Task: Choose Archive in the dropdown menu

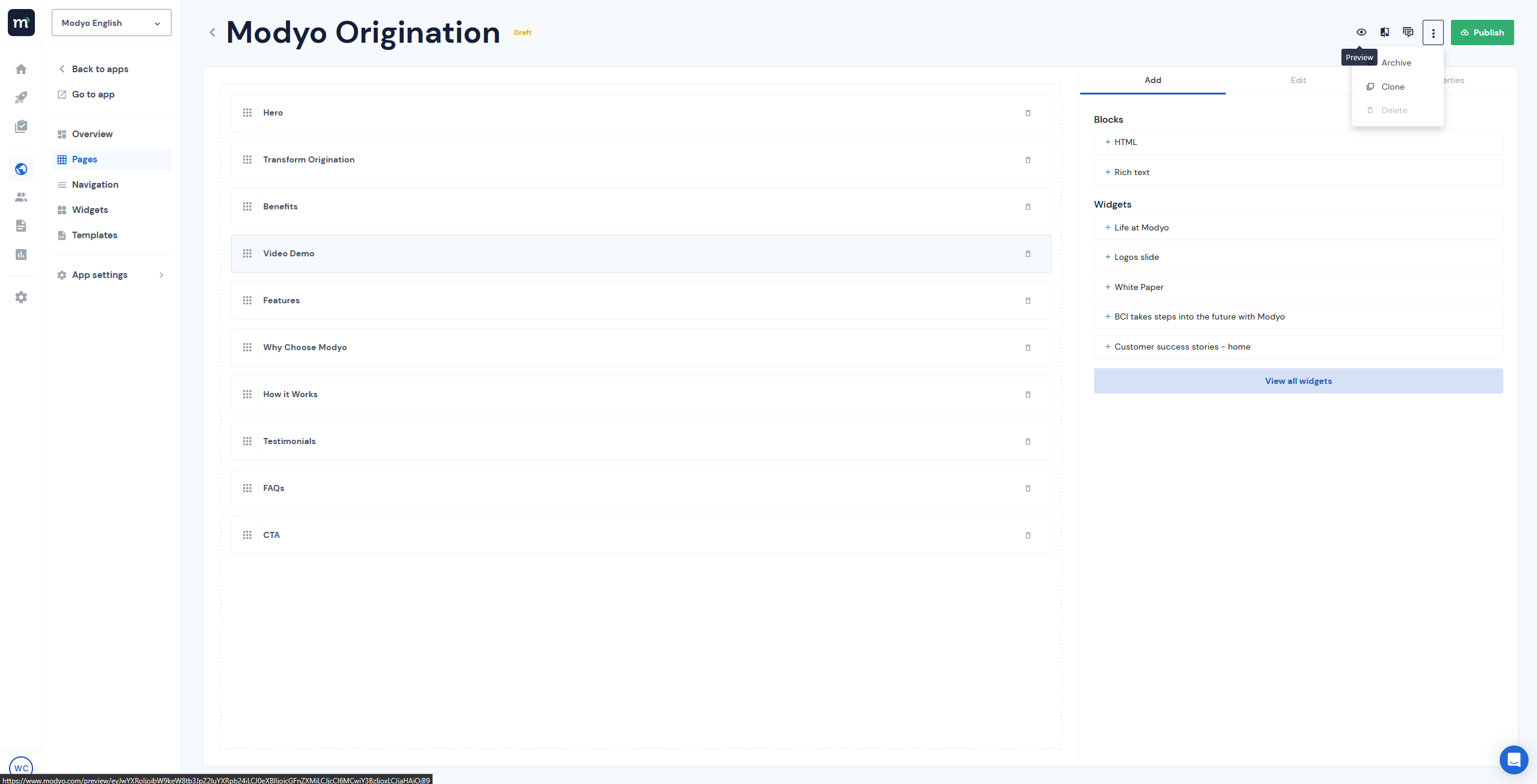Action: (x=1396, y=63)
